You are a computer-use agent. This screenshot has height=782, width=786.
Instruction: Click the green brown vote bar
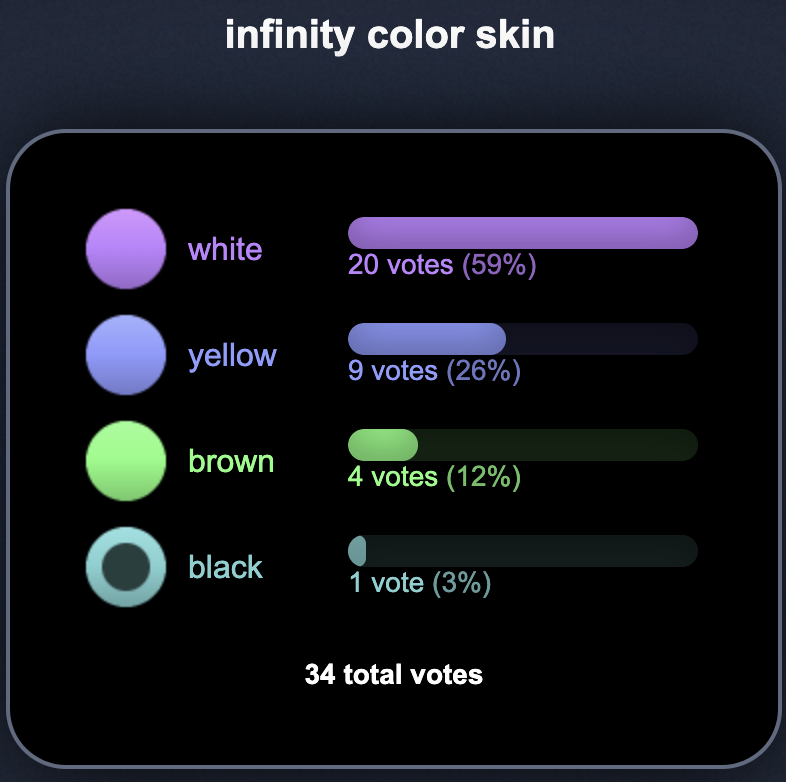pos(383,445)
